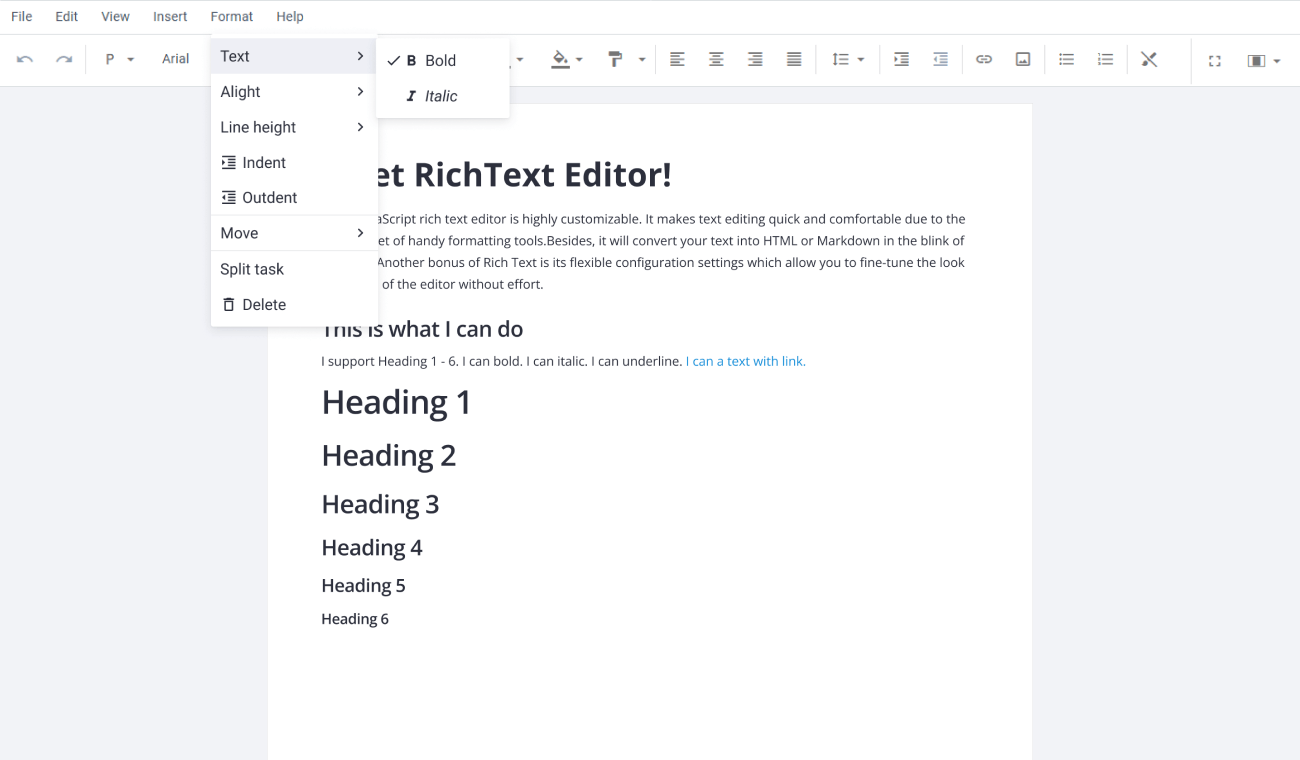Viewport: 1300px width, 760px height.
Task: Open the paragraph style P dropdown
Action: (x=119, y=60)
